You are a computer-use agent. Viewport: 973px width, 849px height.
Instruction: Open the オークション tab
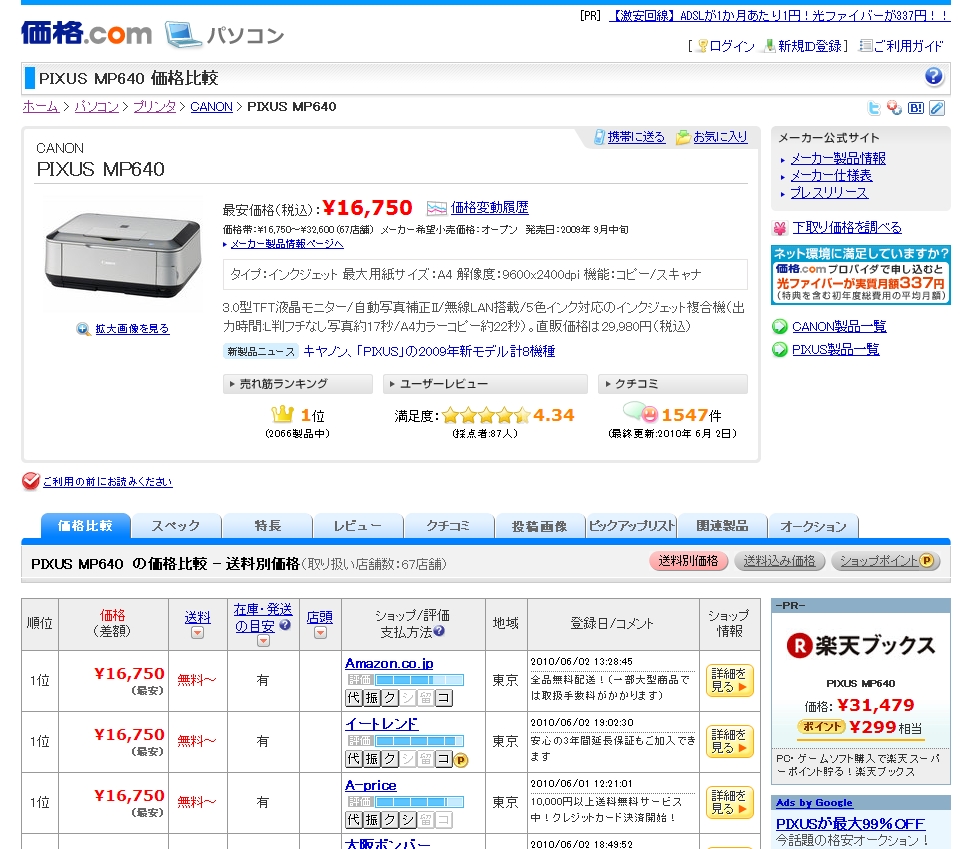tap(814, 526)
